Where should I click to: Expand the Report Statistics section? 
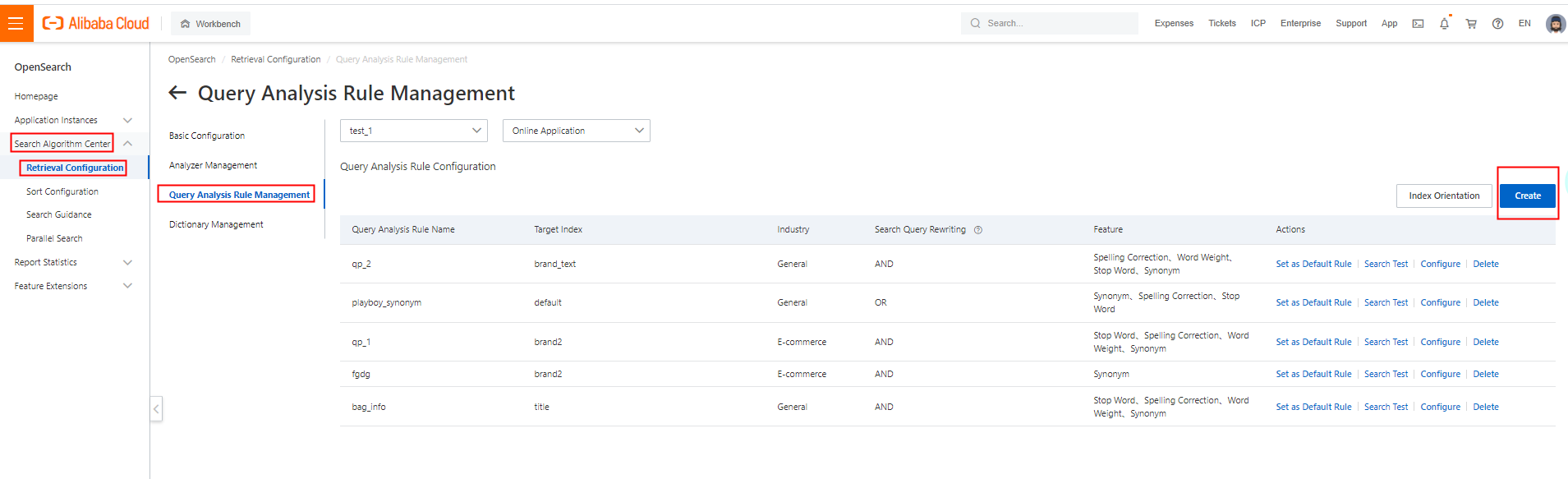tap(127, 263)
